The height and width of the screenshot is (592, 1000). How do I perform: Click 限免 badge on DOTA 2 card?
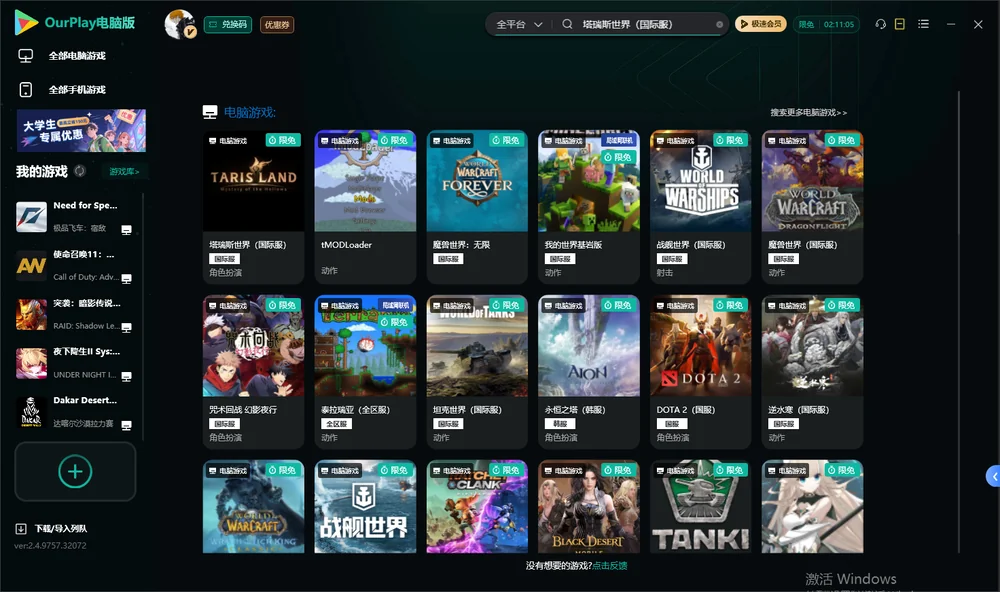pos(730,305)
